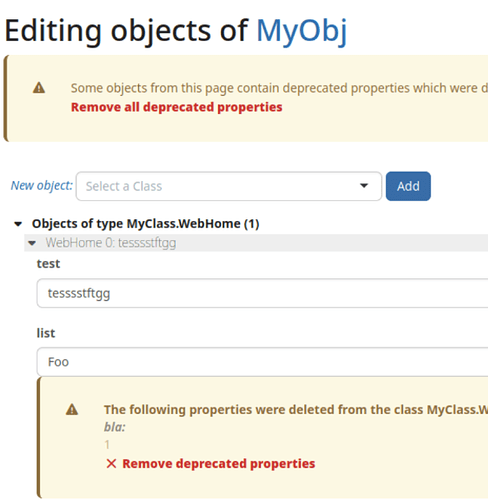Screen dimensions: 488x500
Task: Focus the list field containing Foo
Action: coord(262,362)
